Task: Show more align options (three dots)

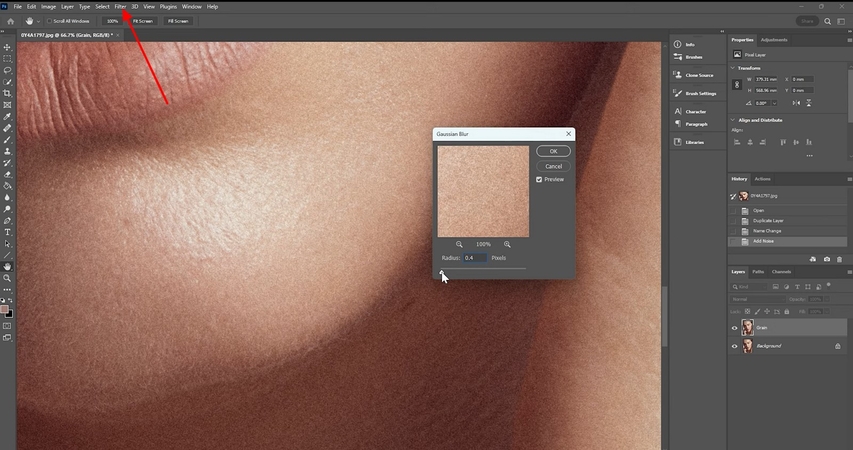Action: point(809,156)
